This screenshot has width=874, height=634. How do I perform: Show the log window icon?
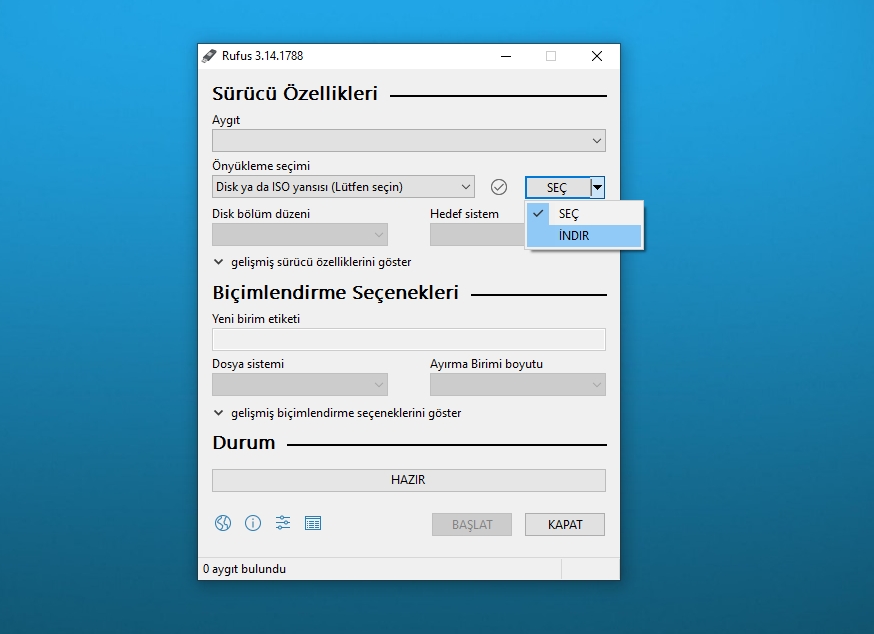pyautogui.click(x=313, y=523)
